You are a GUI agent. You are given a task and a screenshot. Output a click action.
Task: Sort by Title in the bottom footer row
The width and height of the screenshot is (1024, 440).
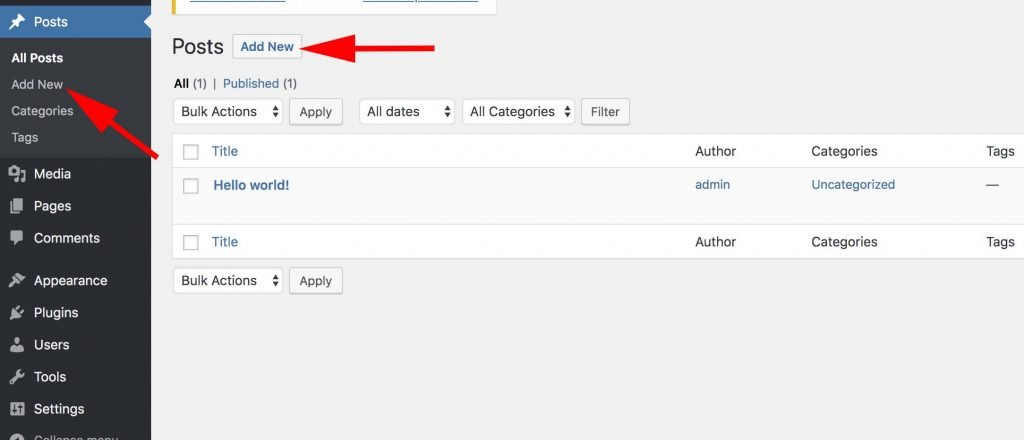coord(225,242)
